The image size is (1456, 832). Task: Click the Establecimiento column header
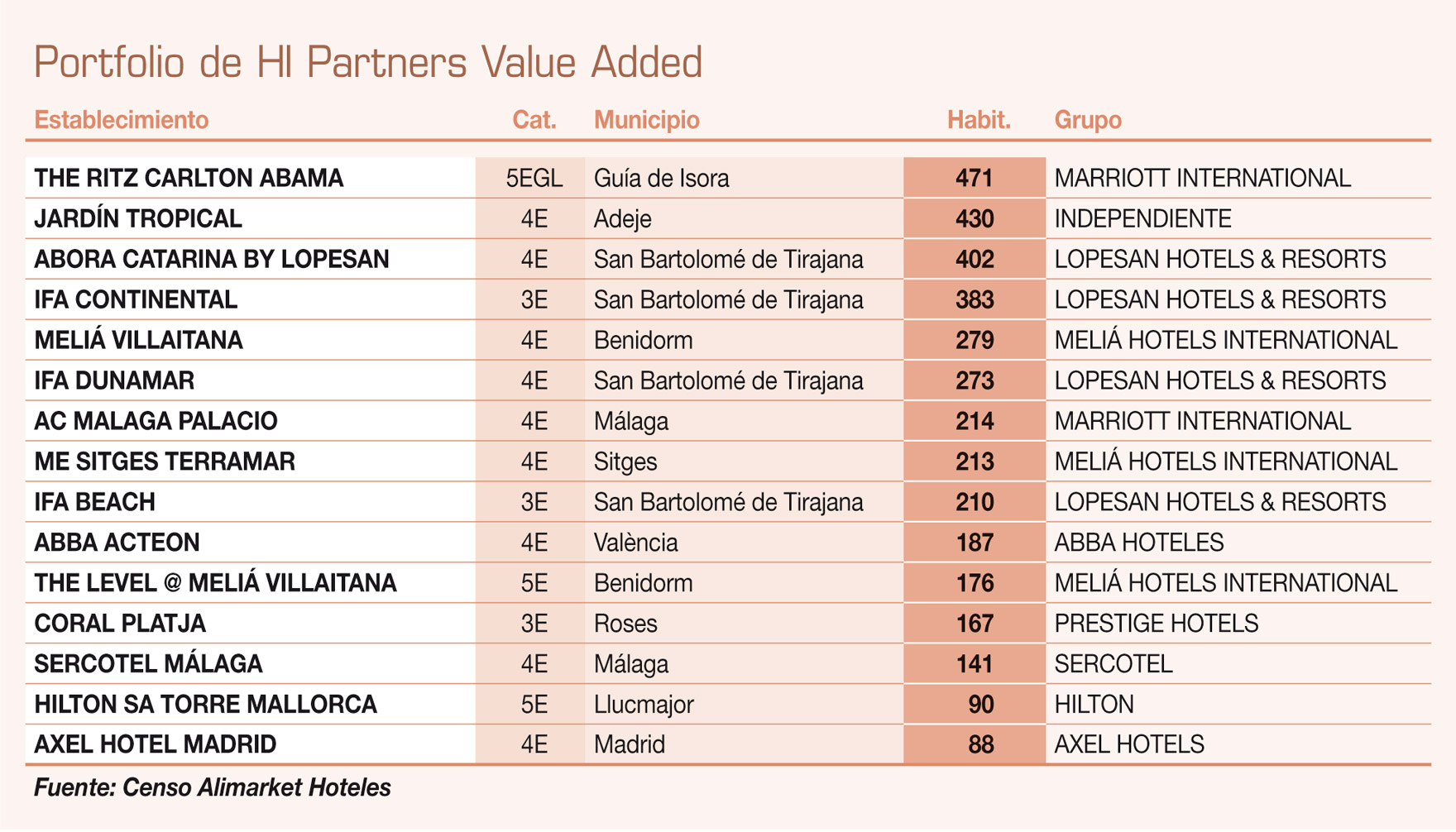[121, 120]
